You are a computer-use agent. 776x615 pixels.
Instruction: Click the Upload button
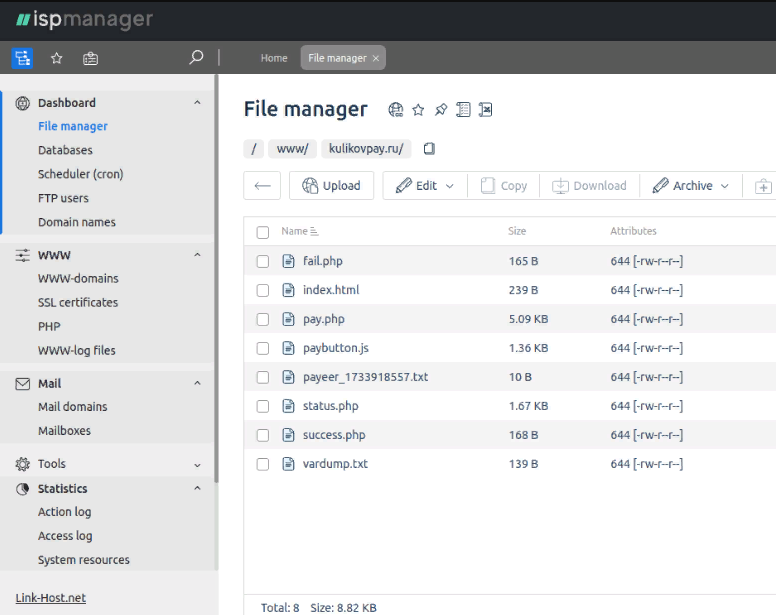coord(332,186)
